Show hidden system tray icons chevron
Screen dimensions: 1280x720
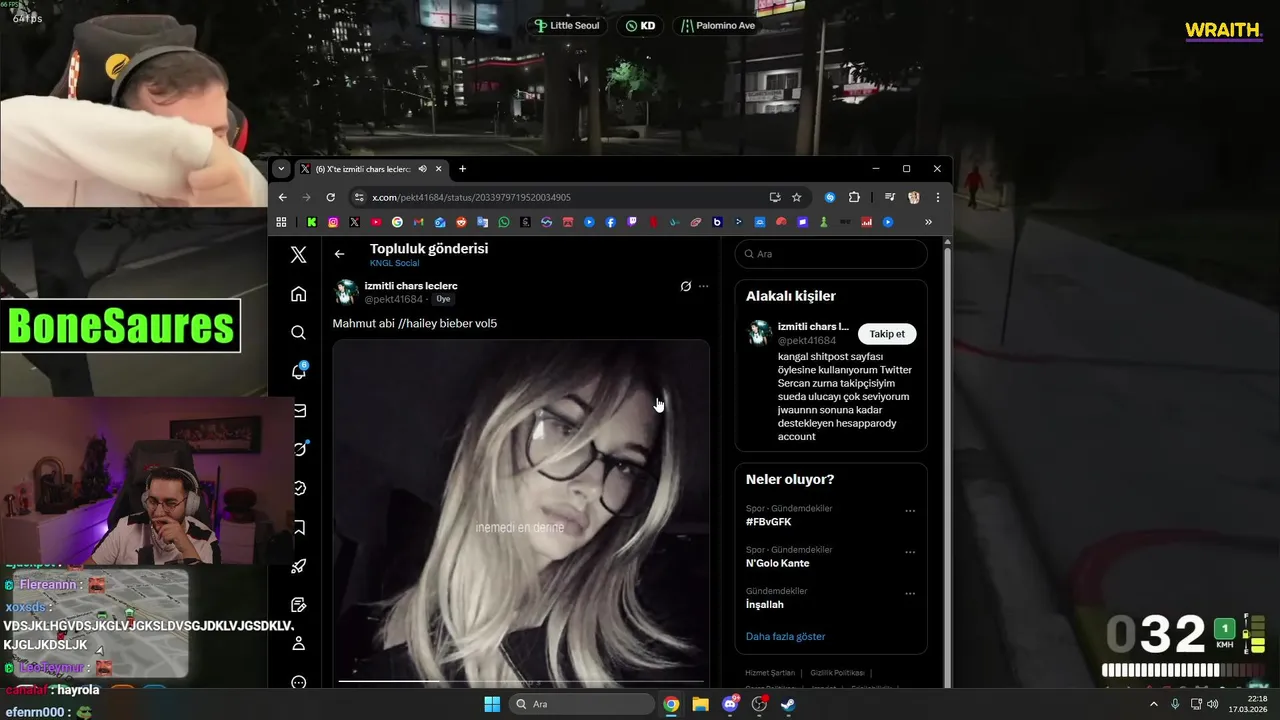coord(1153,704)
